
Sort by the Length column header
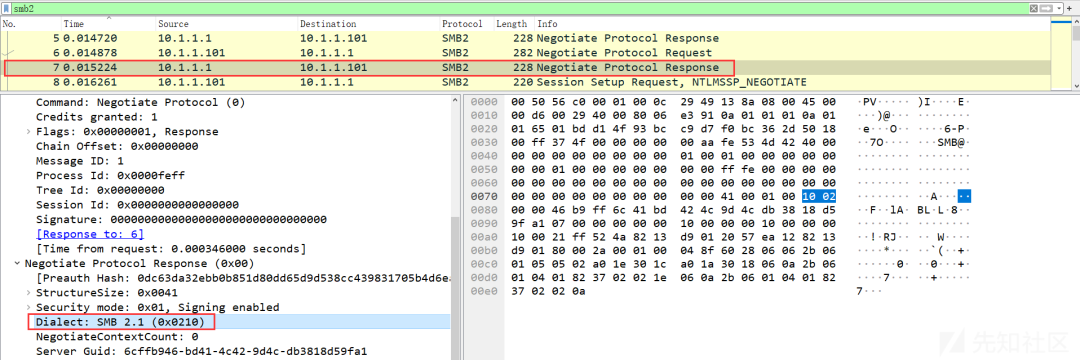point(512,24)
